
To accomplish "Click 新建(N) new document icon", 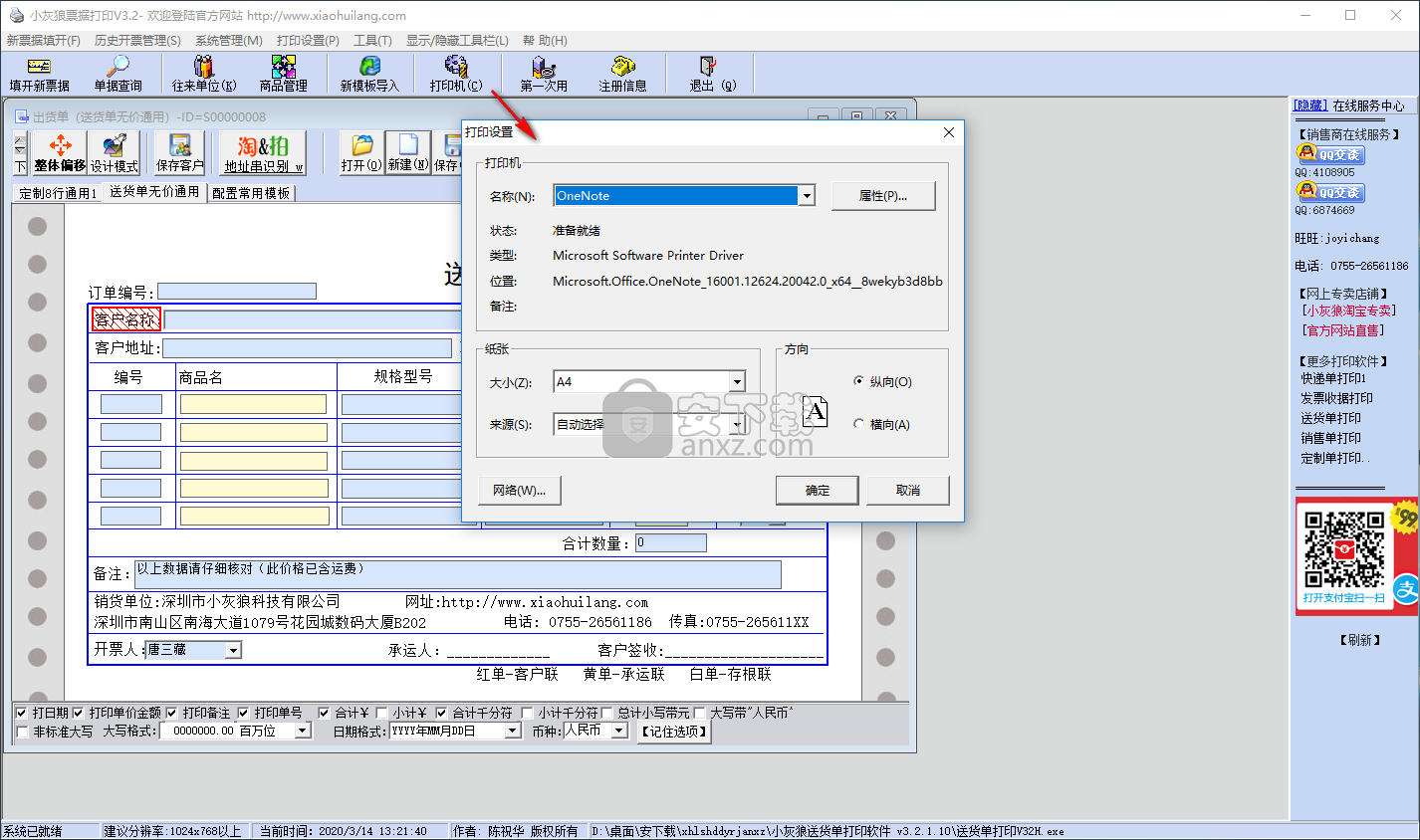I will [x=408, y=153].
